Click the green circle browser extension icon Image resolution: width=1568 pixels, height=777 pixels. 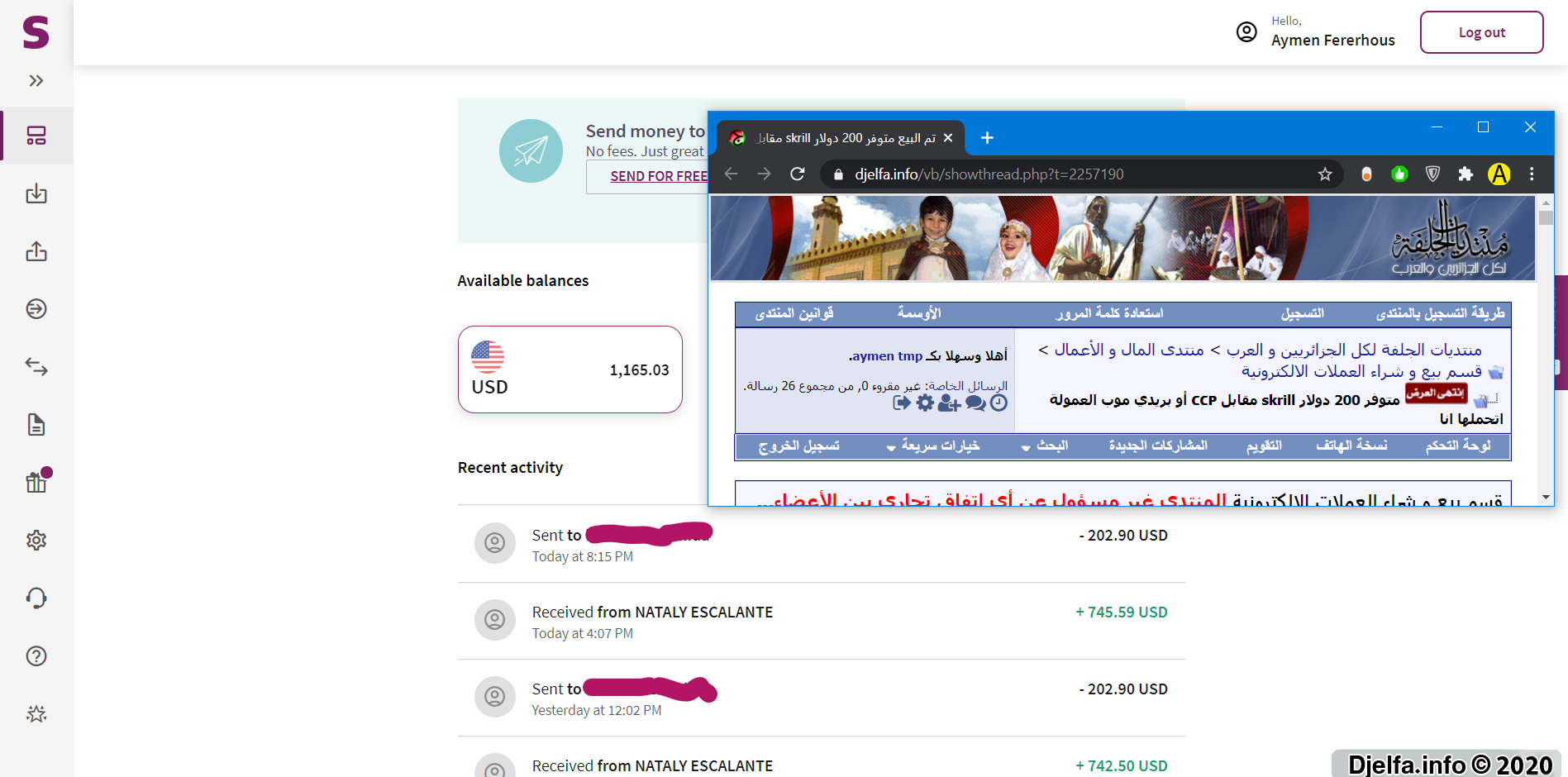pos(1399,174)
